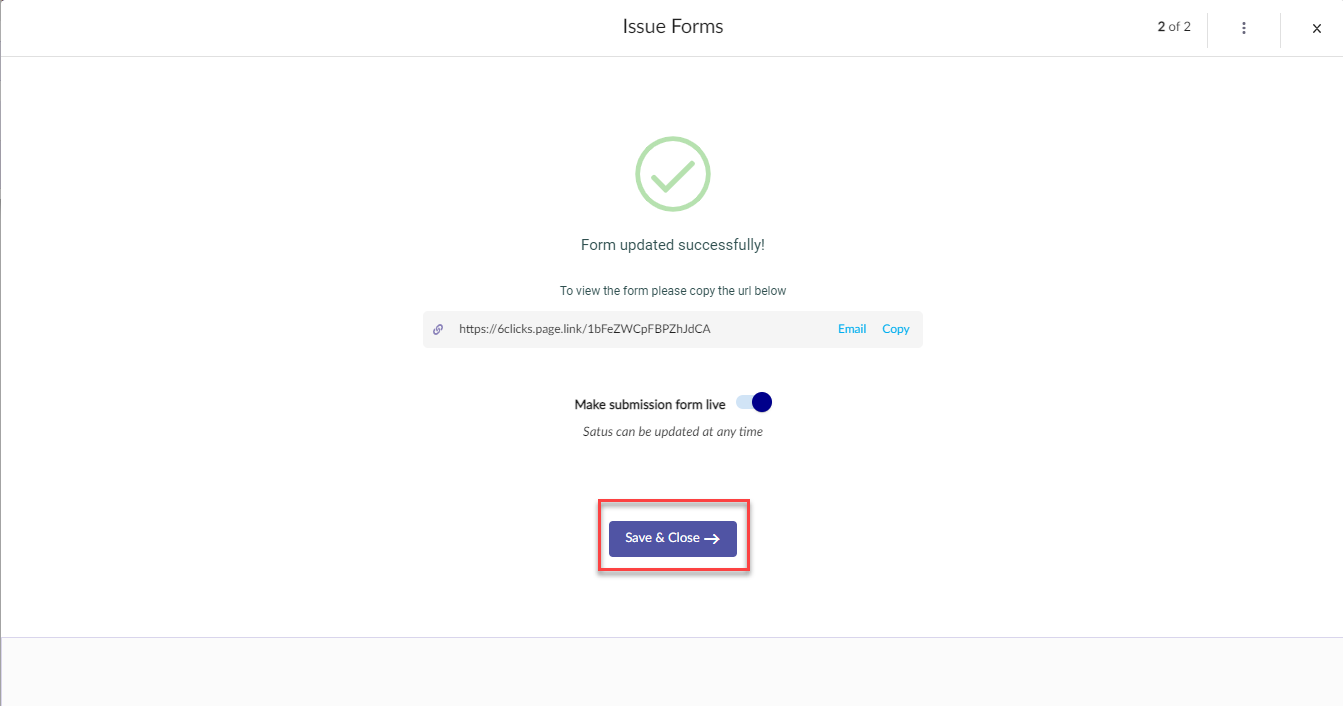This screenshot has height=706, width=1343.
Task: Disable the Make submission form live toggle
Action: tap(754, 403)
